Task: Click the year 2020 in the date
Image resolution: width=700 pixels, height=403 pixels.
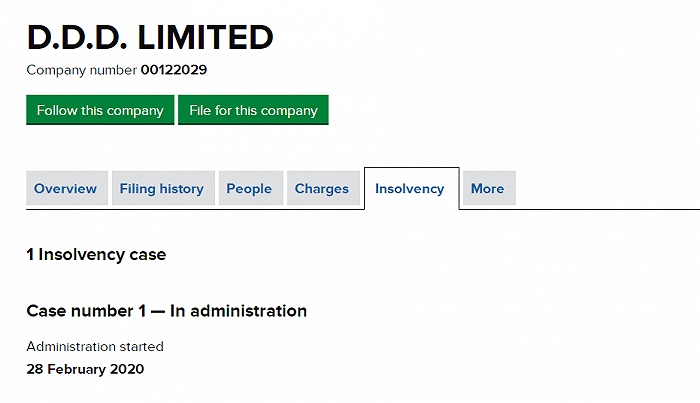Action: click(126, 369)
